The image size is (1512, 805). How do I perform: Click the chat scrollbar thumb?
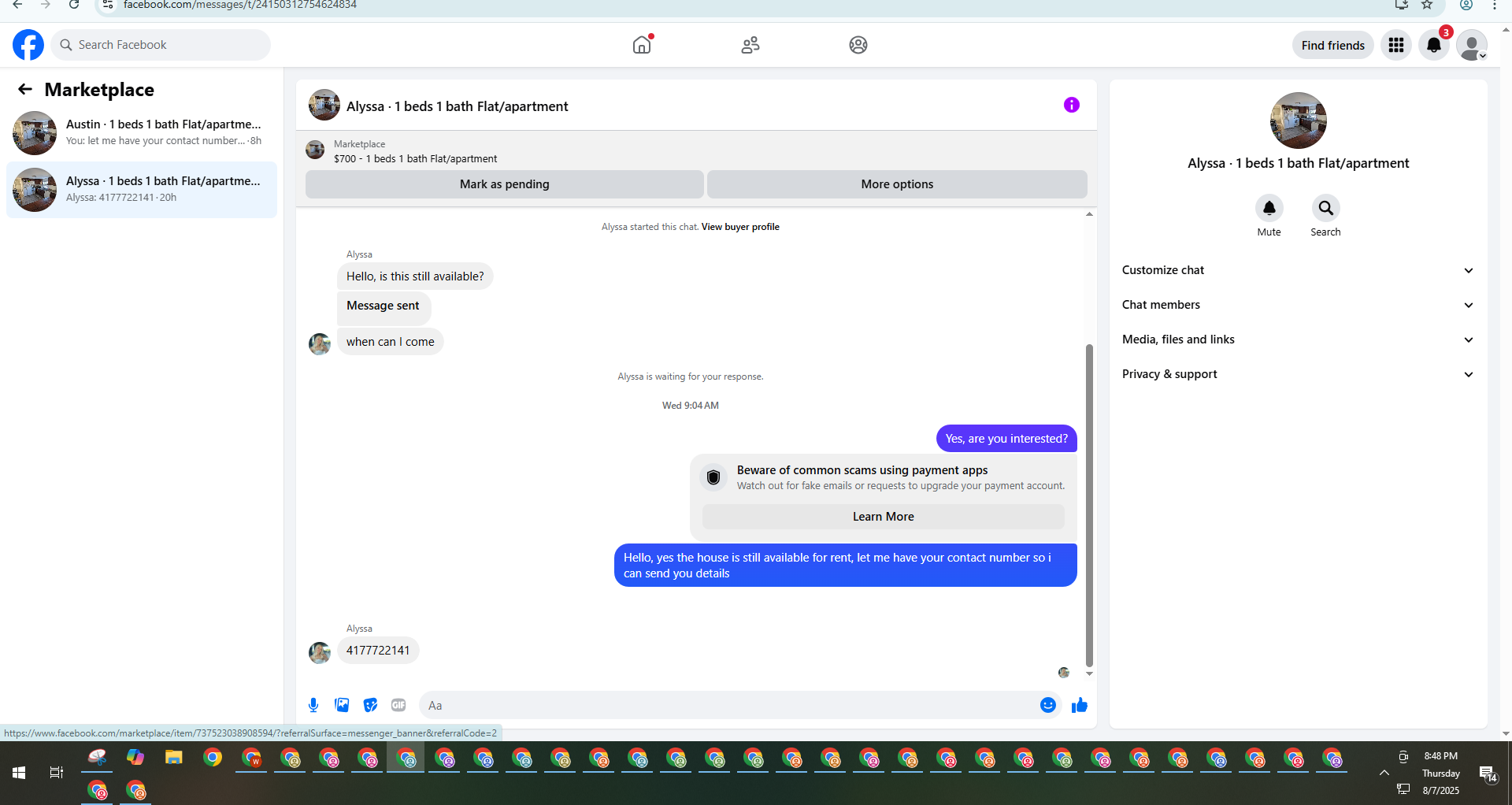pyautogui.click(x=1090, y=504)
